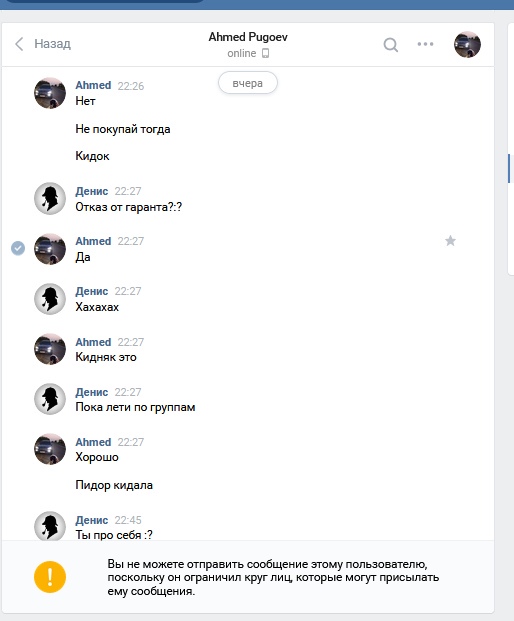The image size is (514, 621).
Task: Click the 'вчера' date pill
Action: tap(247, 83)
